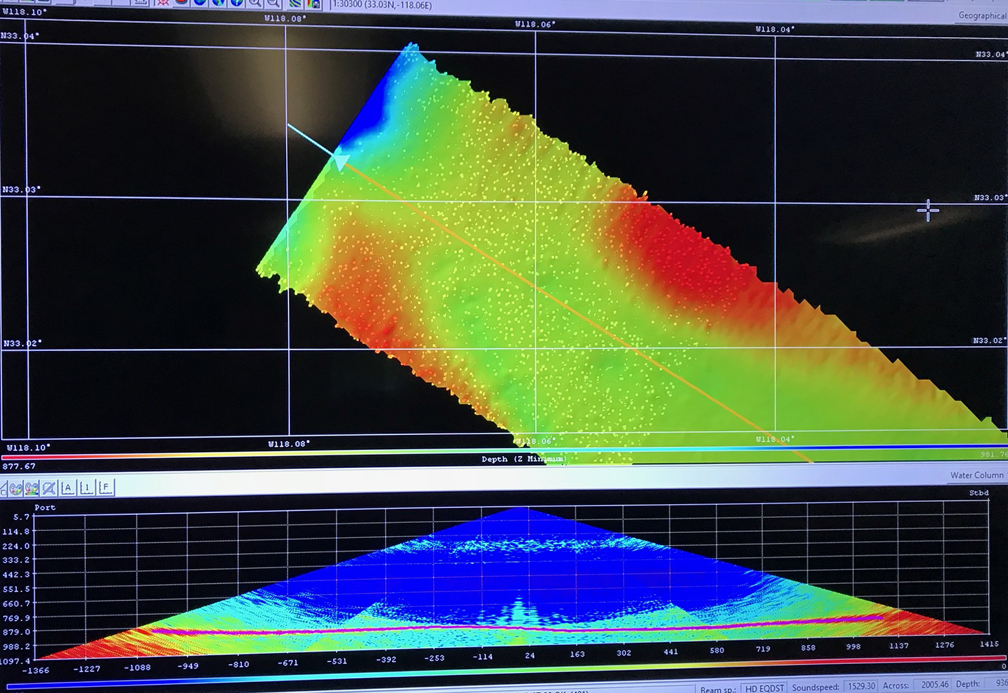This screenshot has height=693, width=1008.
Task: Click the 'Stbd' label in the water column view
Action: 978,492
